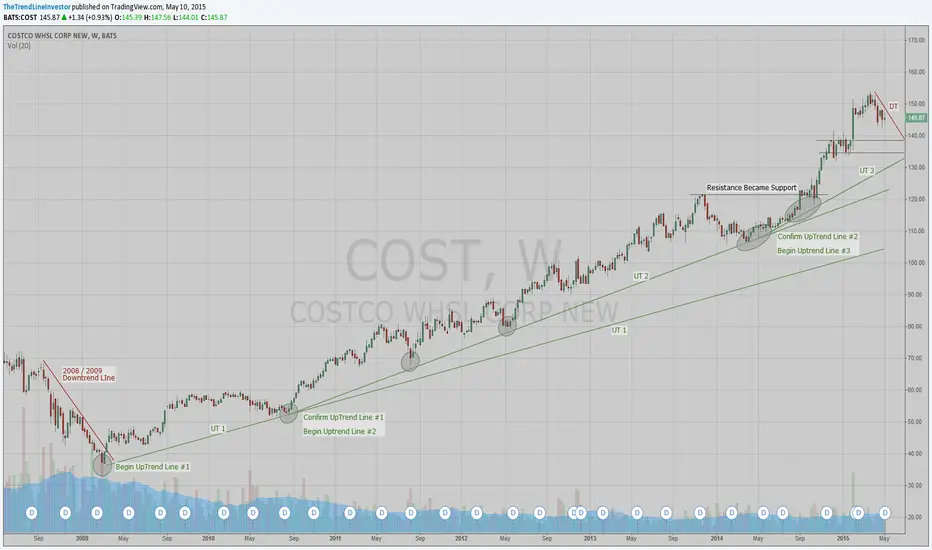Select the UT 2 trend line label
The width and height of the screenshot is (932, 550).
(641, 276)
